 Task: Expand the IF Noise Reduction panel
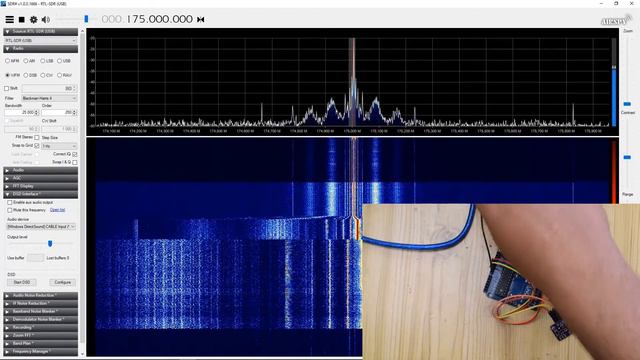click(40, 303)
